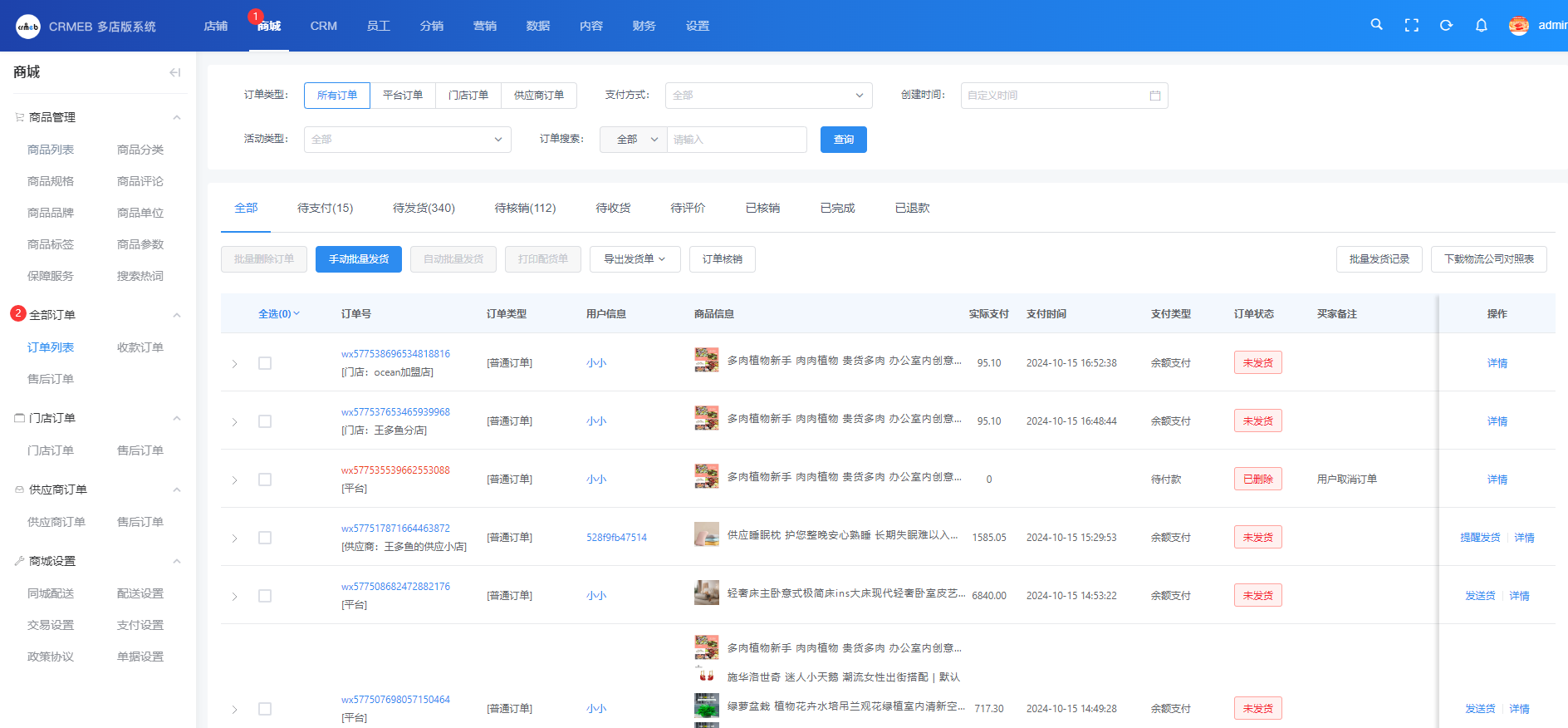Click the refresh page icon

coord(1446,25)
